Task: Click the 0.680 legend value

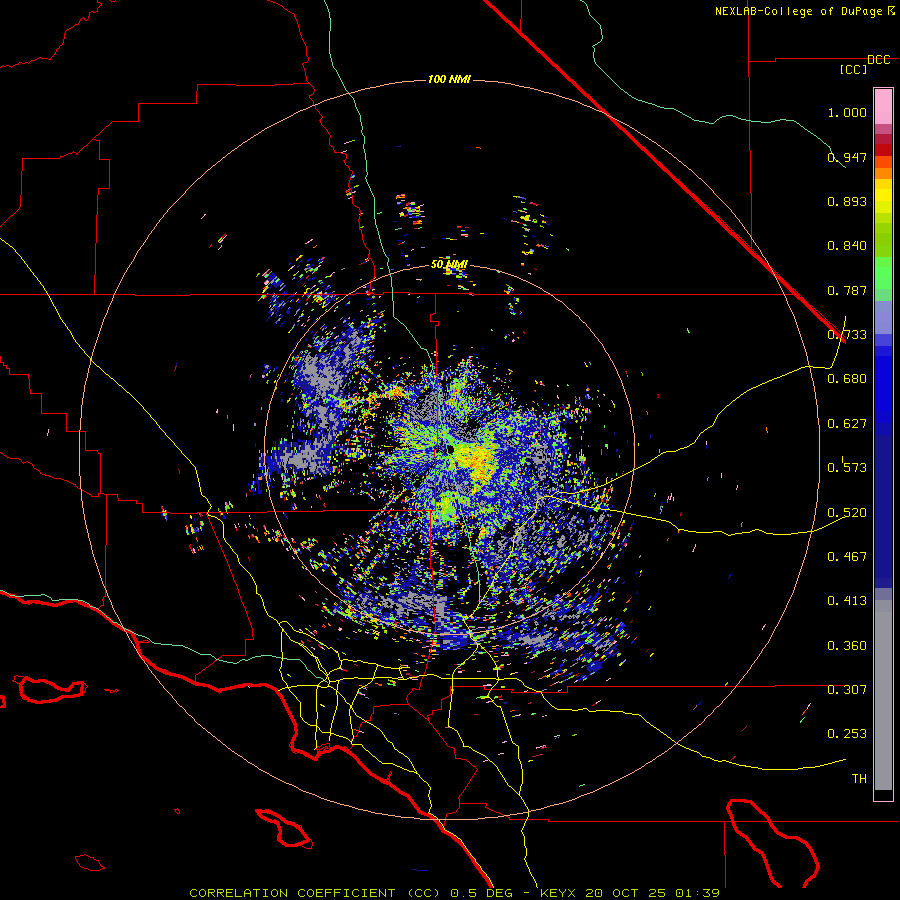Action: coord(847,379)
